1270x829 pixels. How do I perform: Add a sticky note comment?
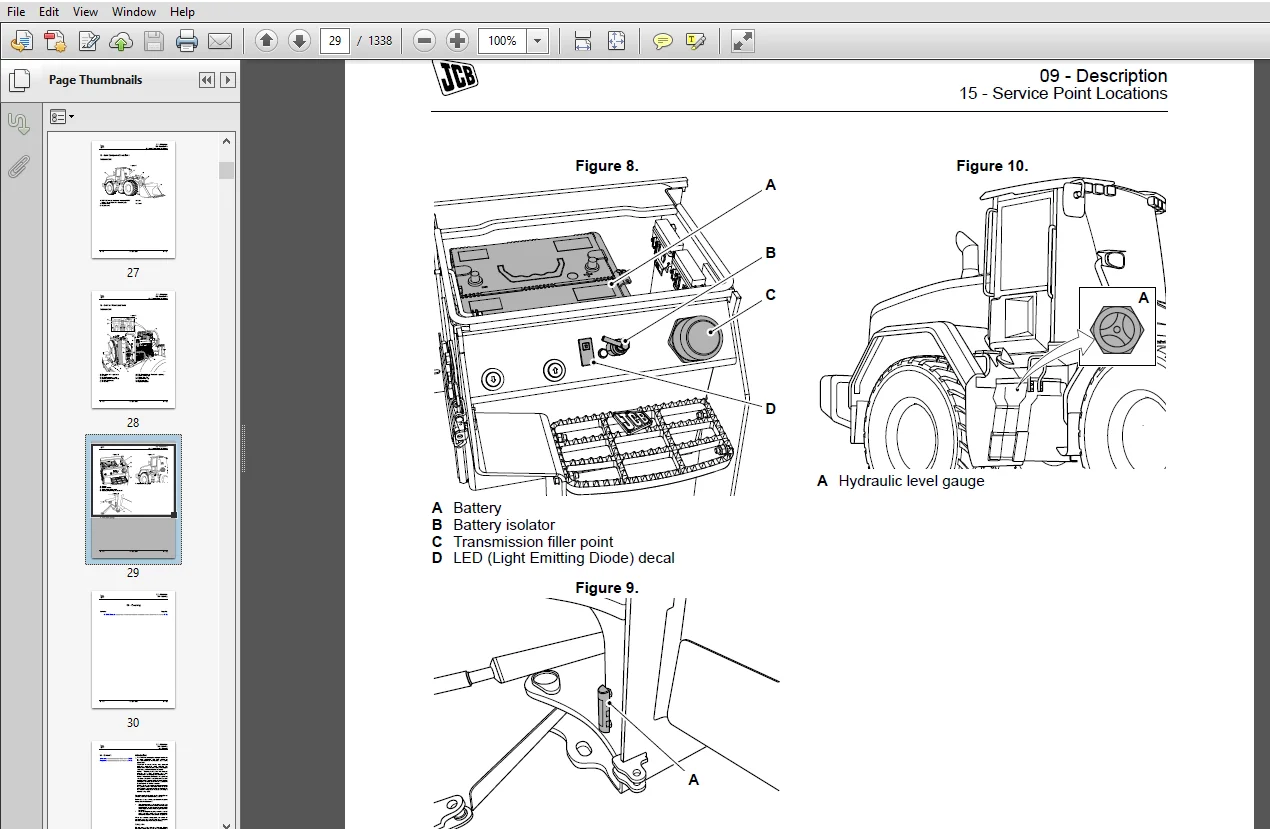(x=662, y=41)
